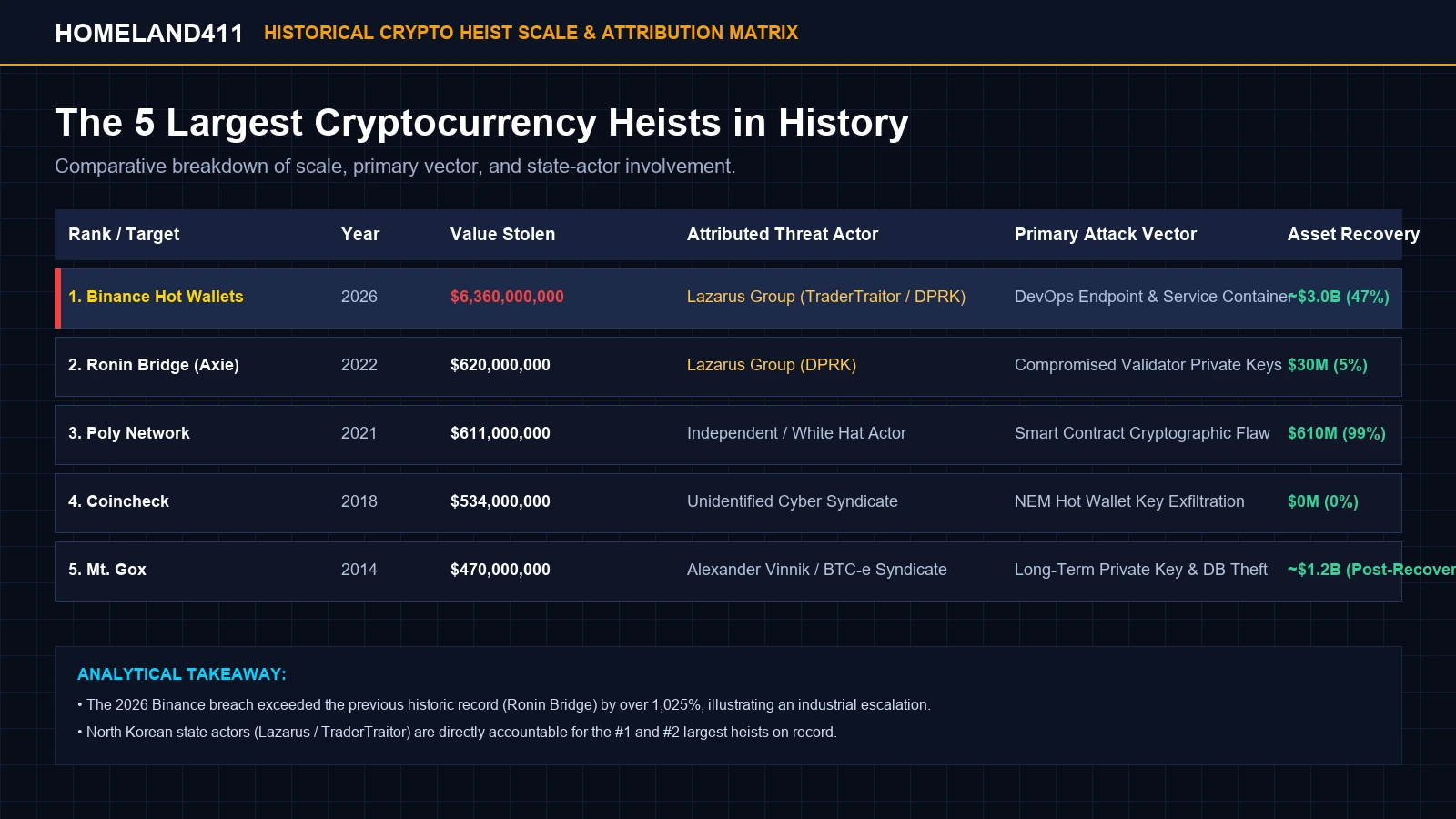Click the 'Year' column header
This screenshot has width=1456, height=819.
(360, 235)
